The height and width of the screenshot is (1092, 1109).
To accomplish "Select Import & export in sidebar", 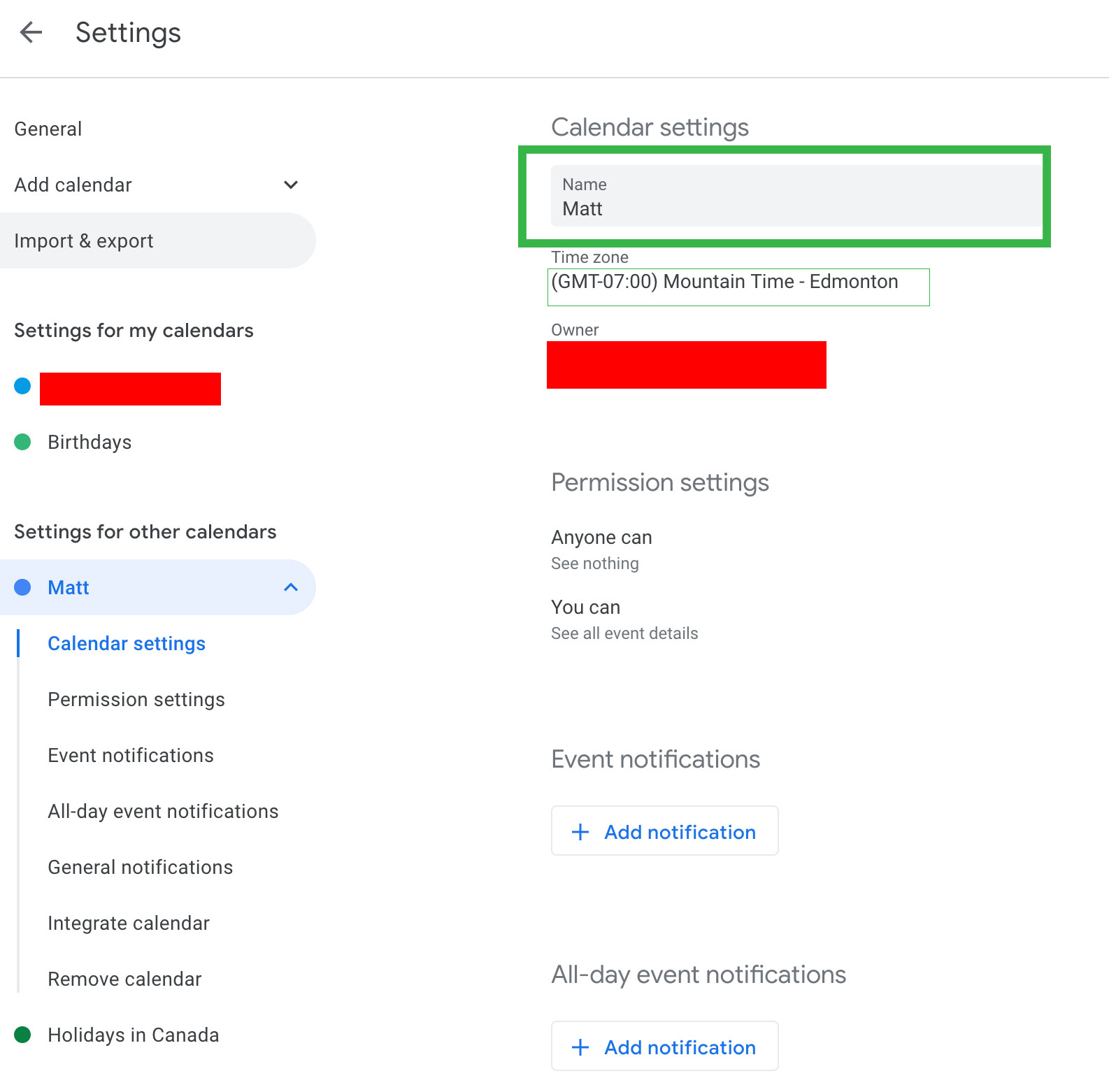I will 84,241.
